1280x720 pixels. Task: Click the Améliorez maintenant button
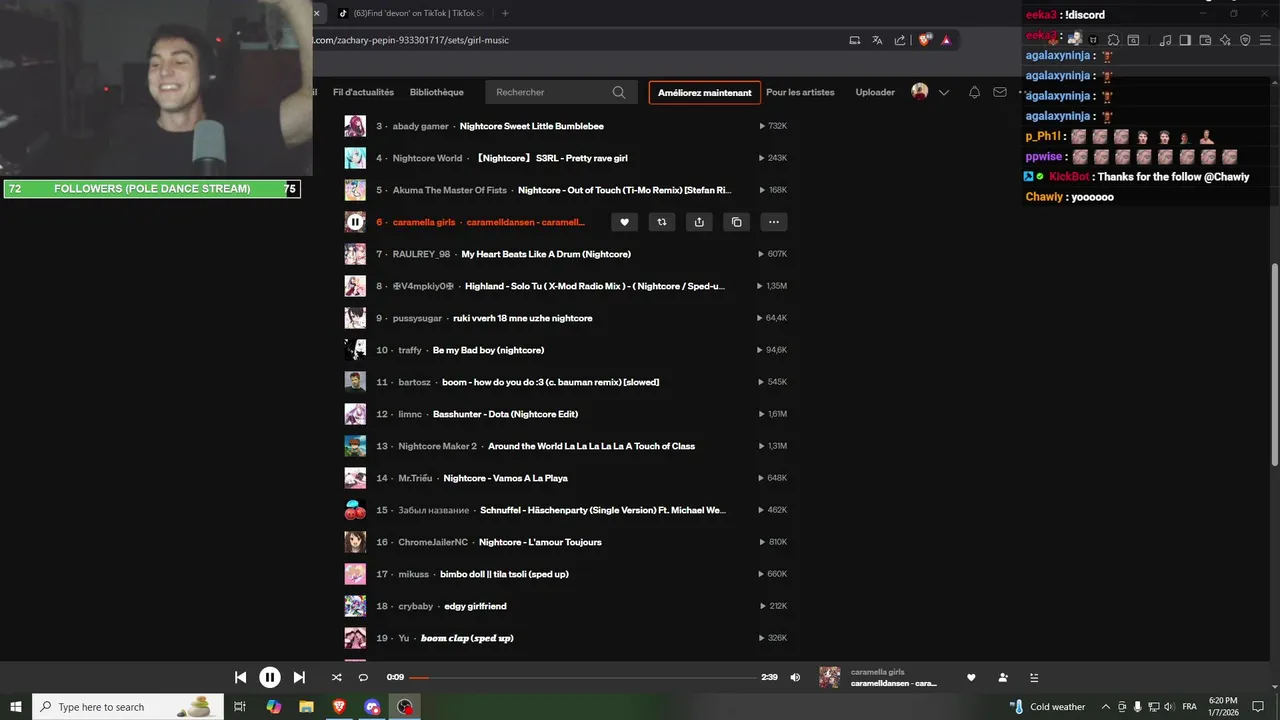click(705, 92)
